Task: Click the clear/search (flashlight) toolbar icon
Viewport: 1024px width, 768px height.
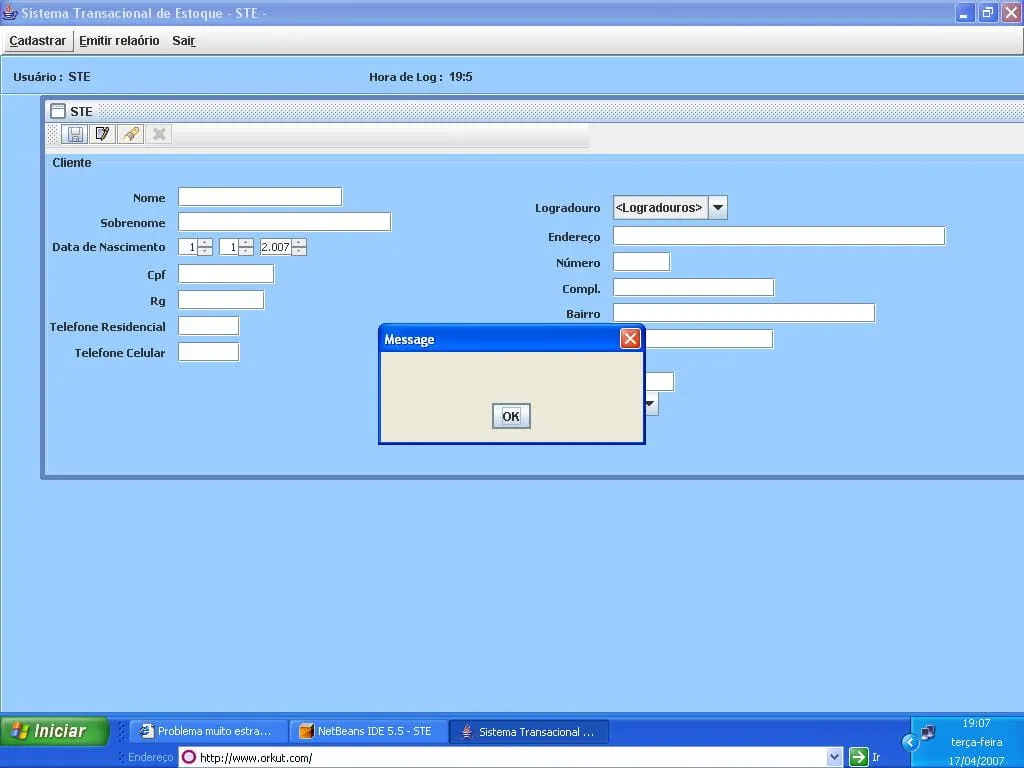Action: [131, 135]
